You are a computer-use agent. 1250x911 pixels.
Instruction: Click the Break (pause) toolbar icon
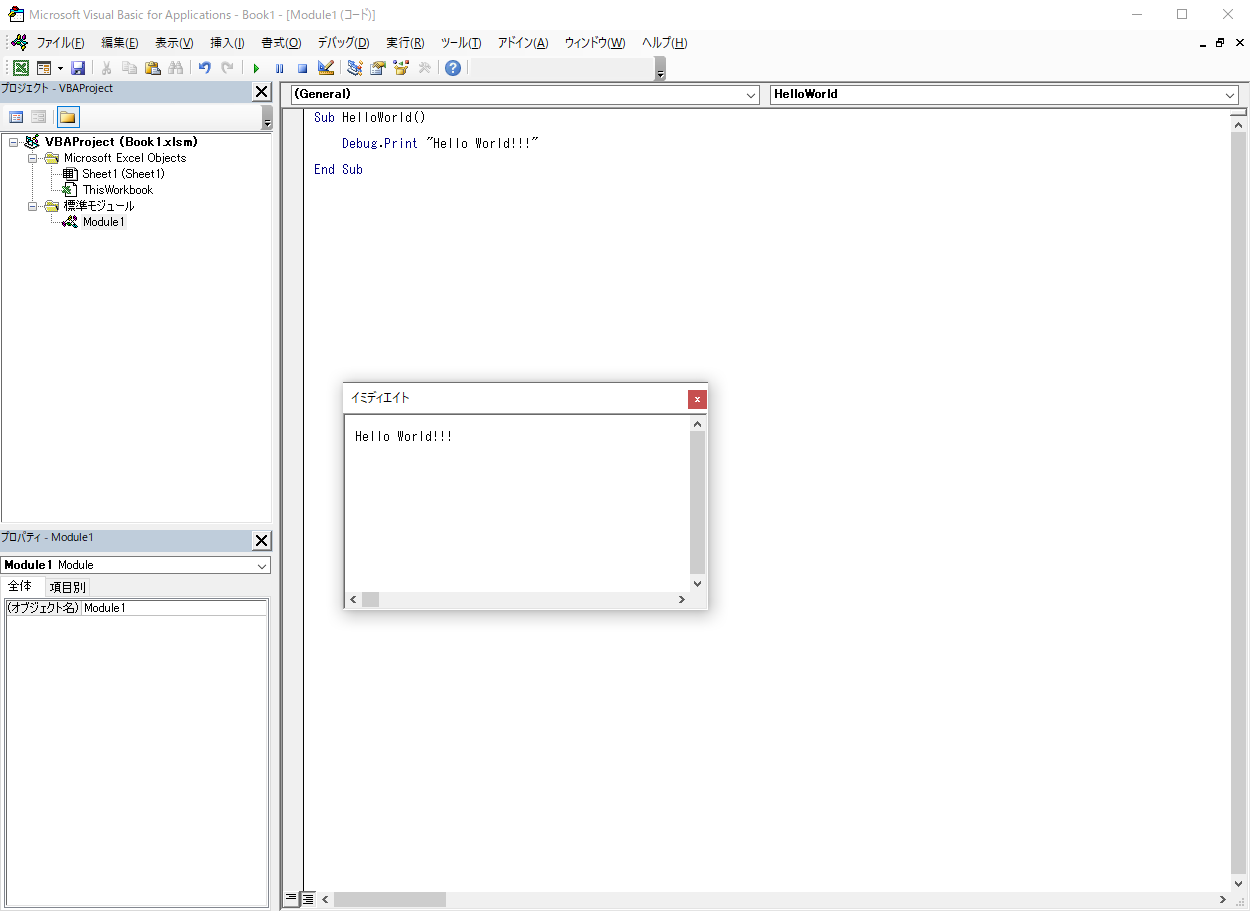coord(279,68)
